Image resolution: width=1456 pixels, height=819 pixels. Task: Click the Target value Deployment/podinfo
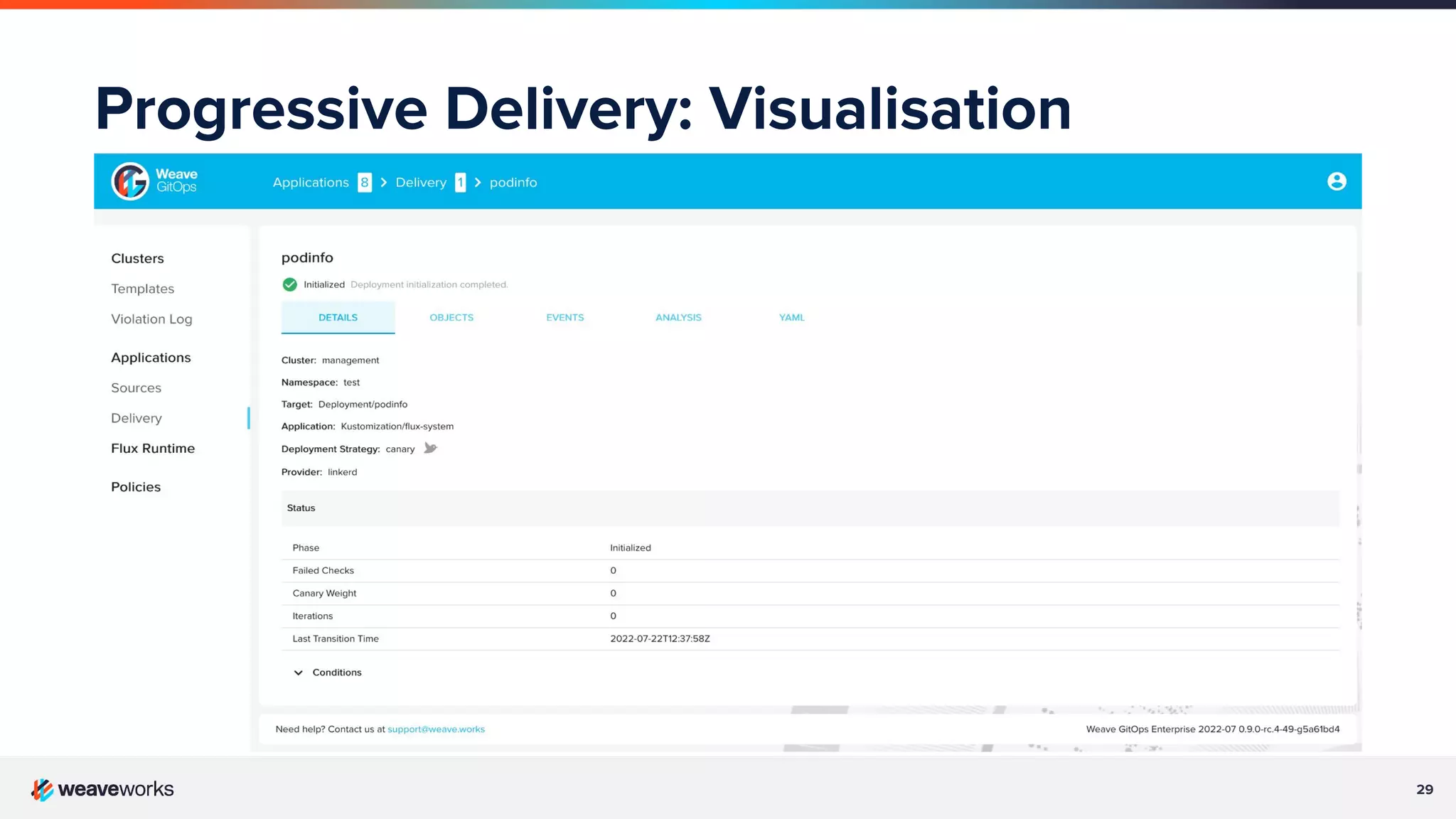pos(363,405)
